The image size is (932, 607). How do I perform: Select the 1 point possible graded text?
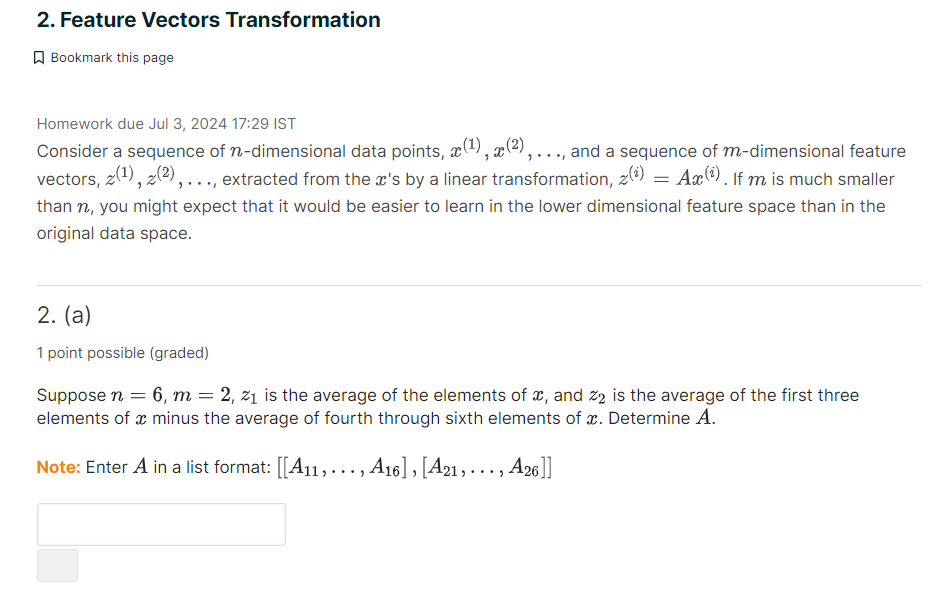pyautogui.click(x=122, y=353)
